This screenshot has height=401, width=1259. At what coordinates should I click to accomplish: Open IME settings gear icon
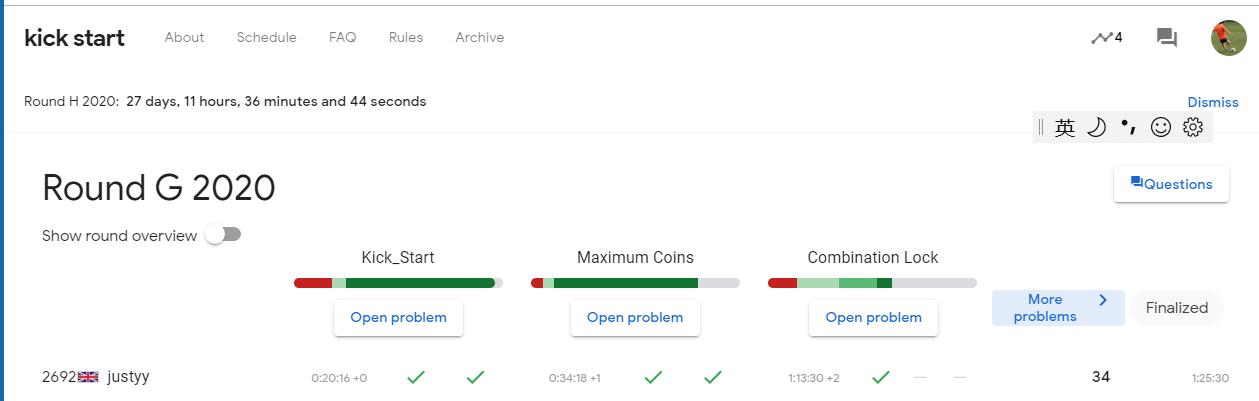1192,128
